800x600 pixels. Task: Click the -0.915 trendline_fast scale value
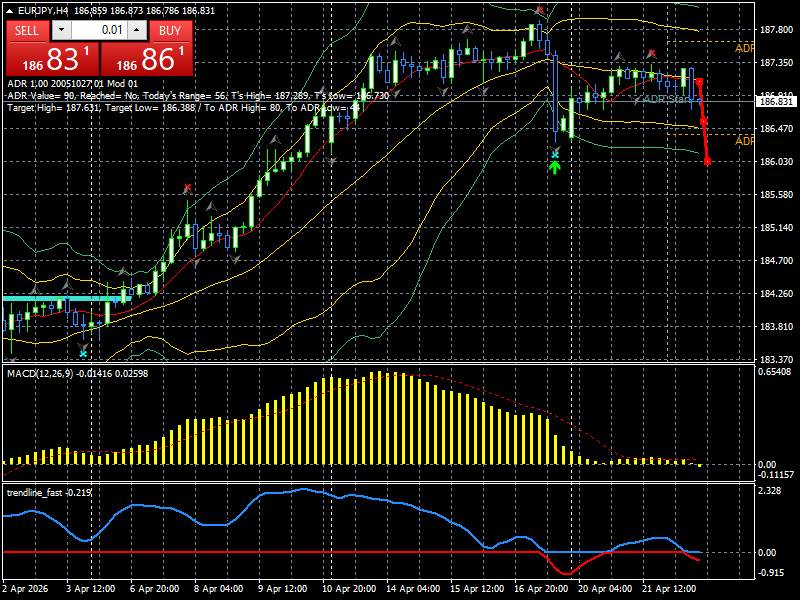pyautogui.click(x=771, y=573)
